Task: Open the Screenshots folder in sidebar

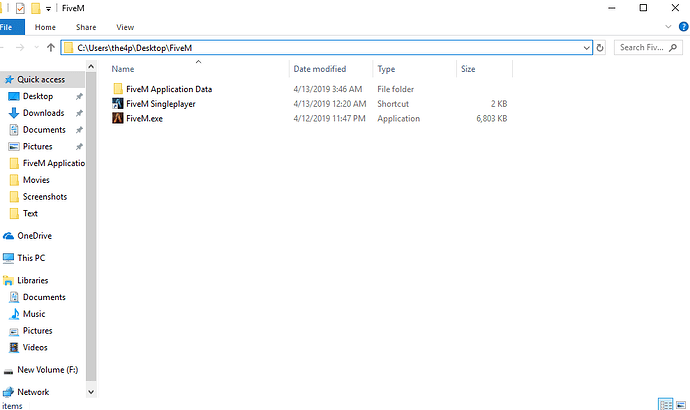Action: [45, 197]
